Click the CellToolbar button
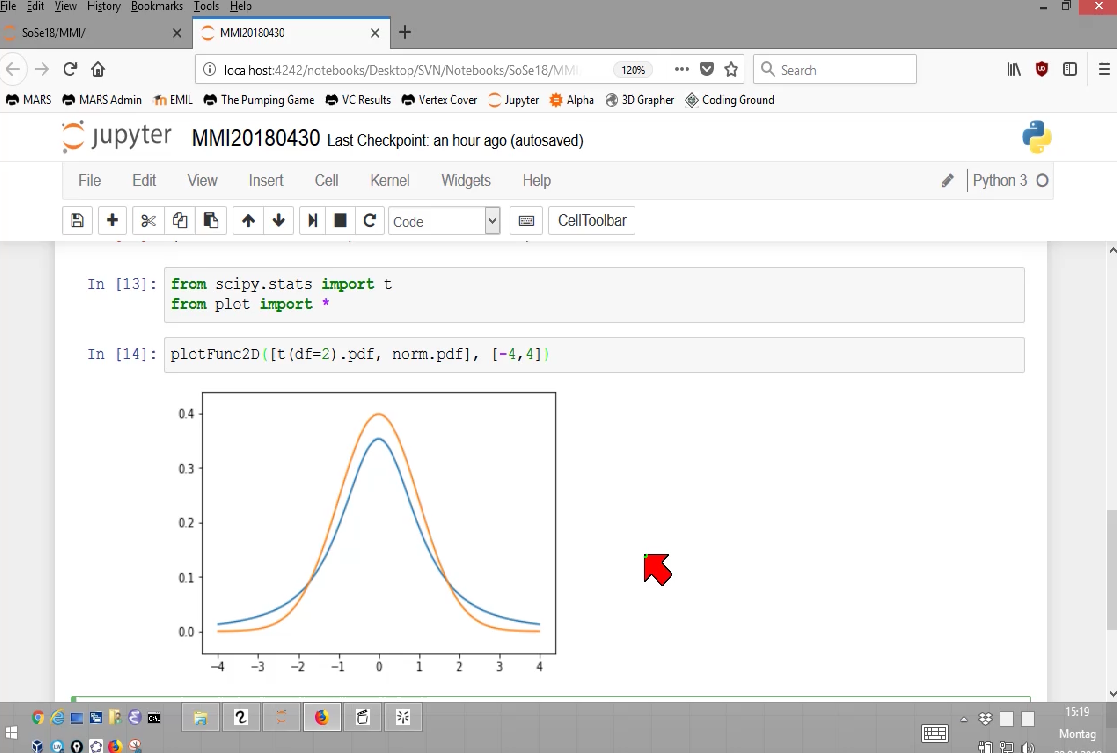Viewport: 1117px width, 753px height. coord(592,221)
